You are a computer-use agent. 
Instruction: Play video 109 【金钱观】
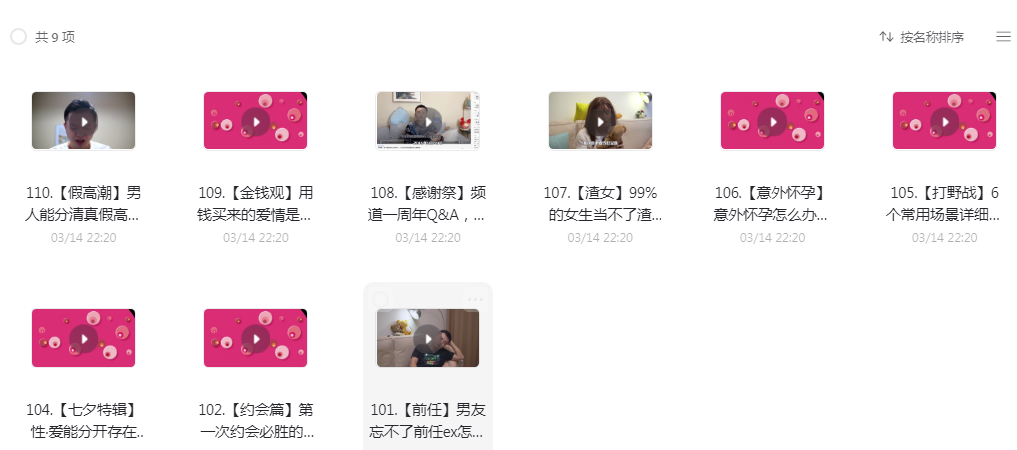click(256, 121)
